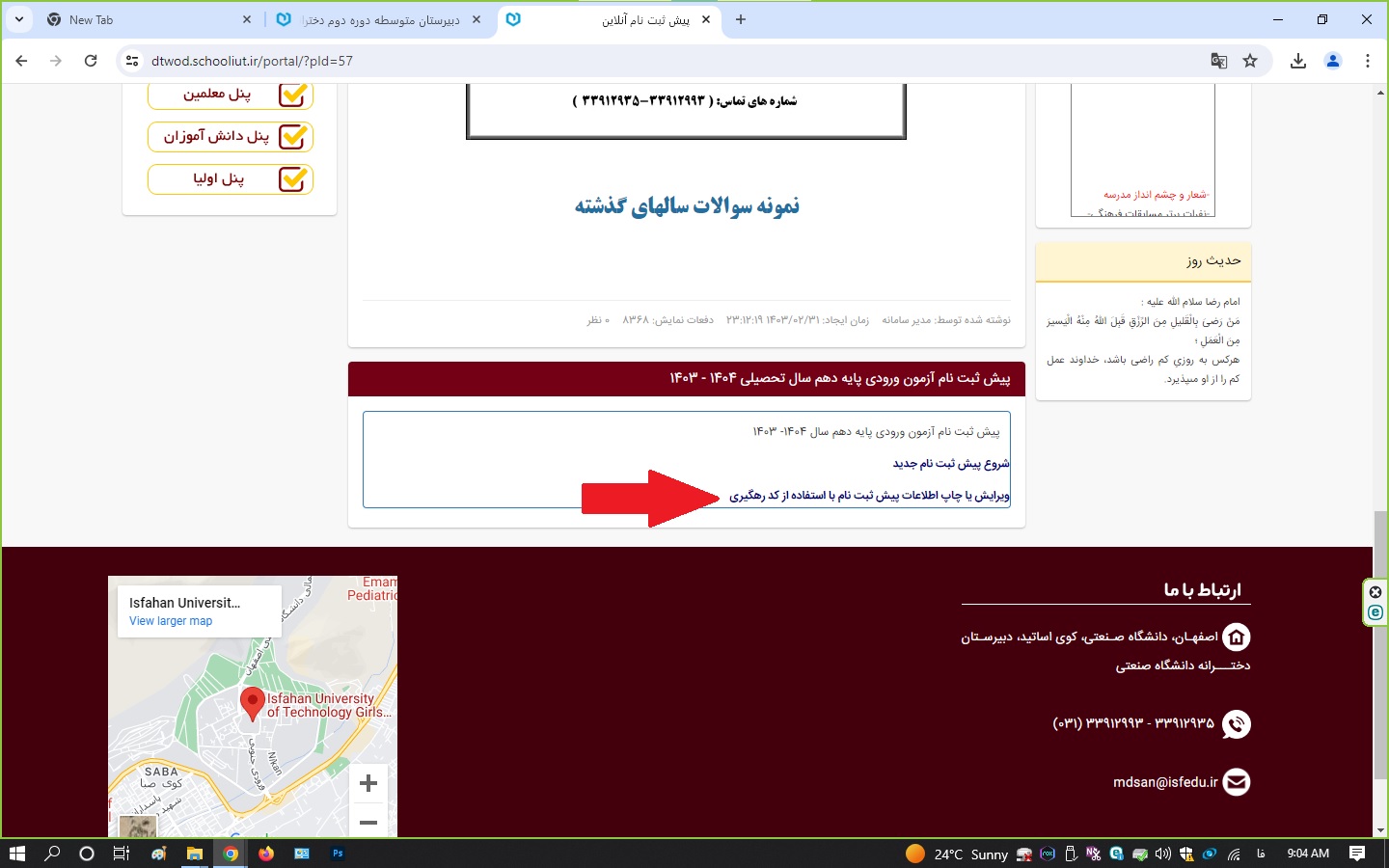The width and height of the screenshot is (1389, 868).
Task: Open Chrome downloads icon
Action: [x=1298, y=61]
